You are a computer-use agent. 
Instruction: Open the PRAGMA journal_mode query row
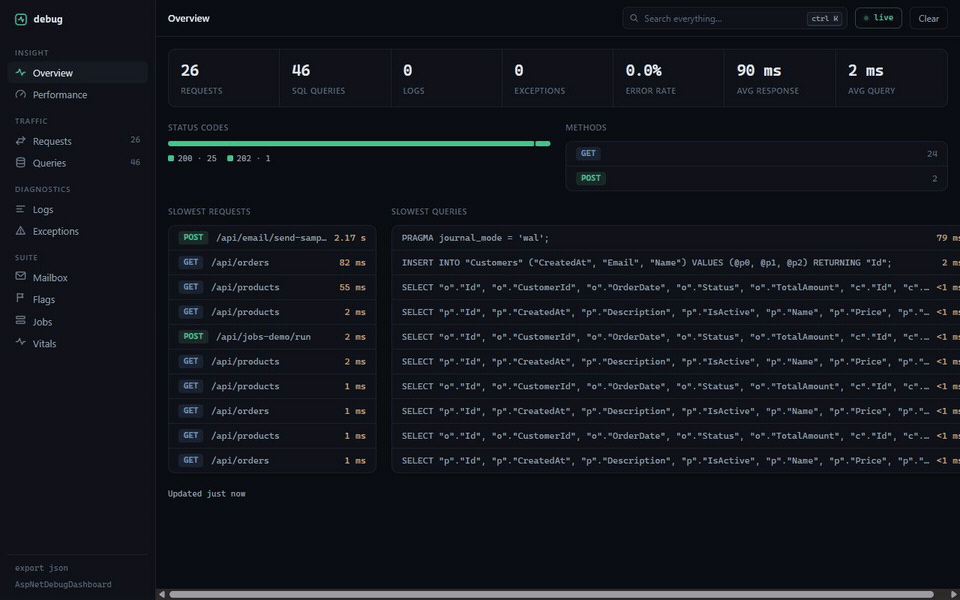tap(676, 238)
